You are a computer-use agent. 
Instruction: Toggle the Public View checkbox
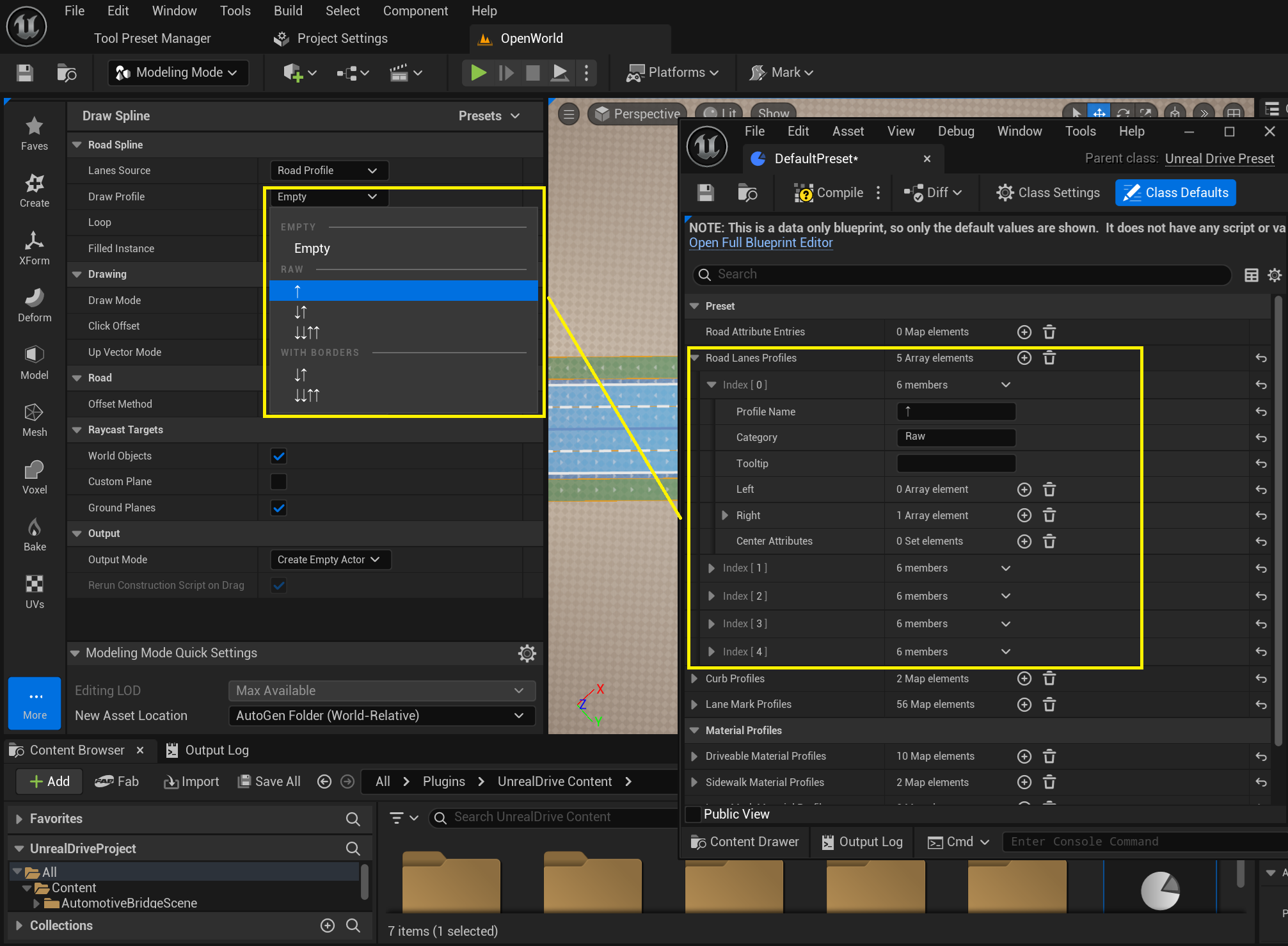tap(693, 814)
